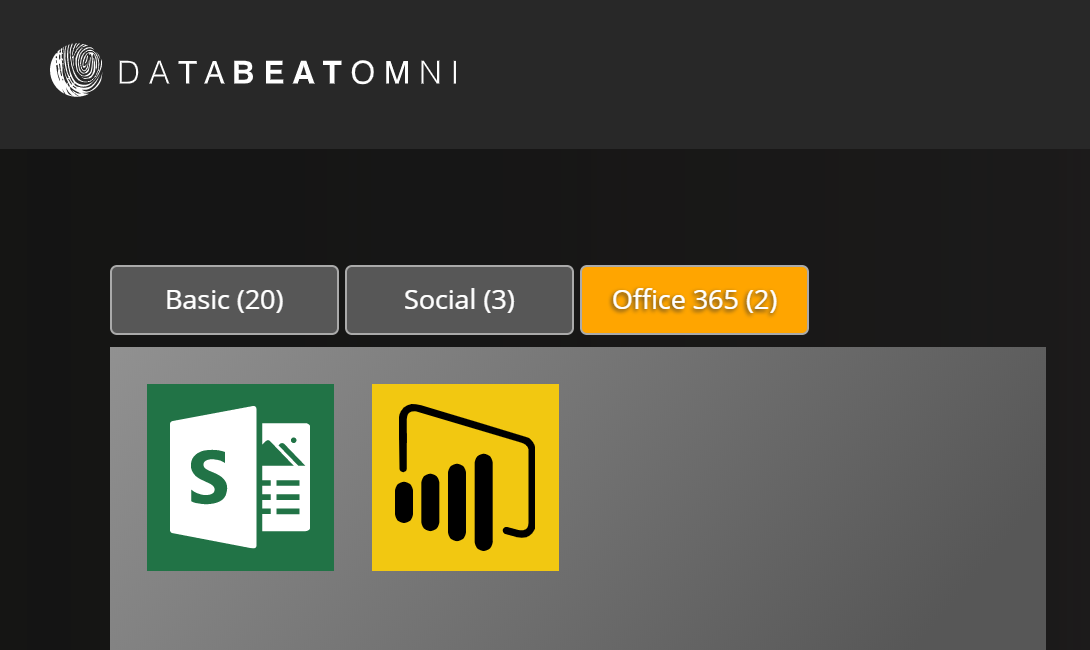Click the dark header bar
Viewport: 1090px width, 650px height.
tap(700, 75)
